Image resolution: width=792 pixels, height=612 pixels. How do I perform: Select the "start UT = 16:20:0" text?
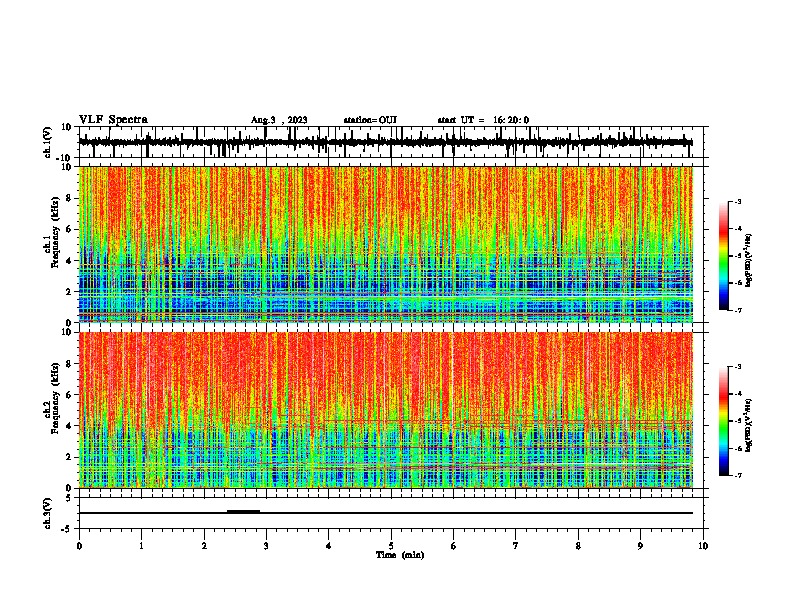tap(483, 120)
